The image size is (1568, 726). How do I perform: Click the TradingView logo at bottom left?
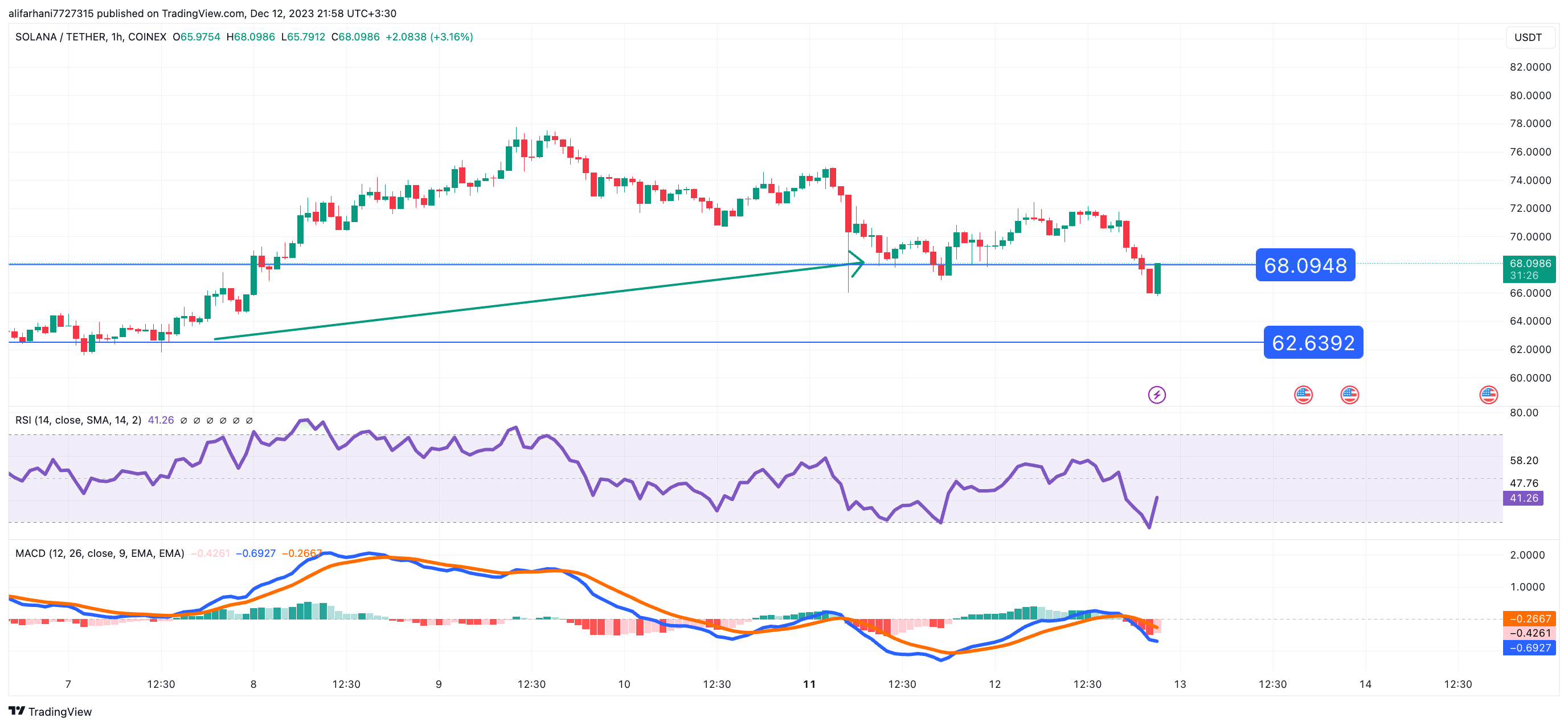coord(50,711)
